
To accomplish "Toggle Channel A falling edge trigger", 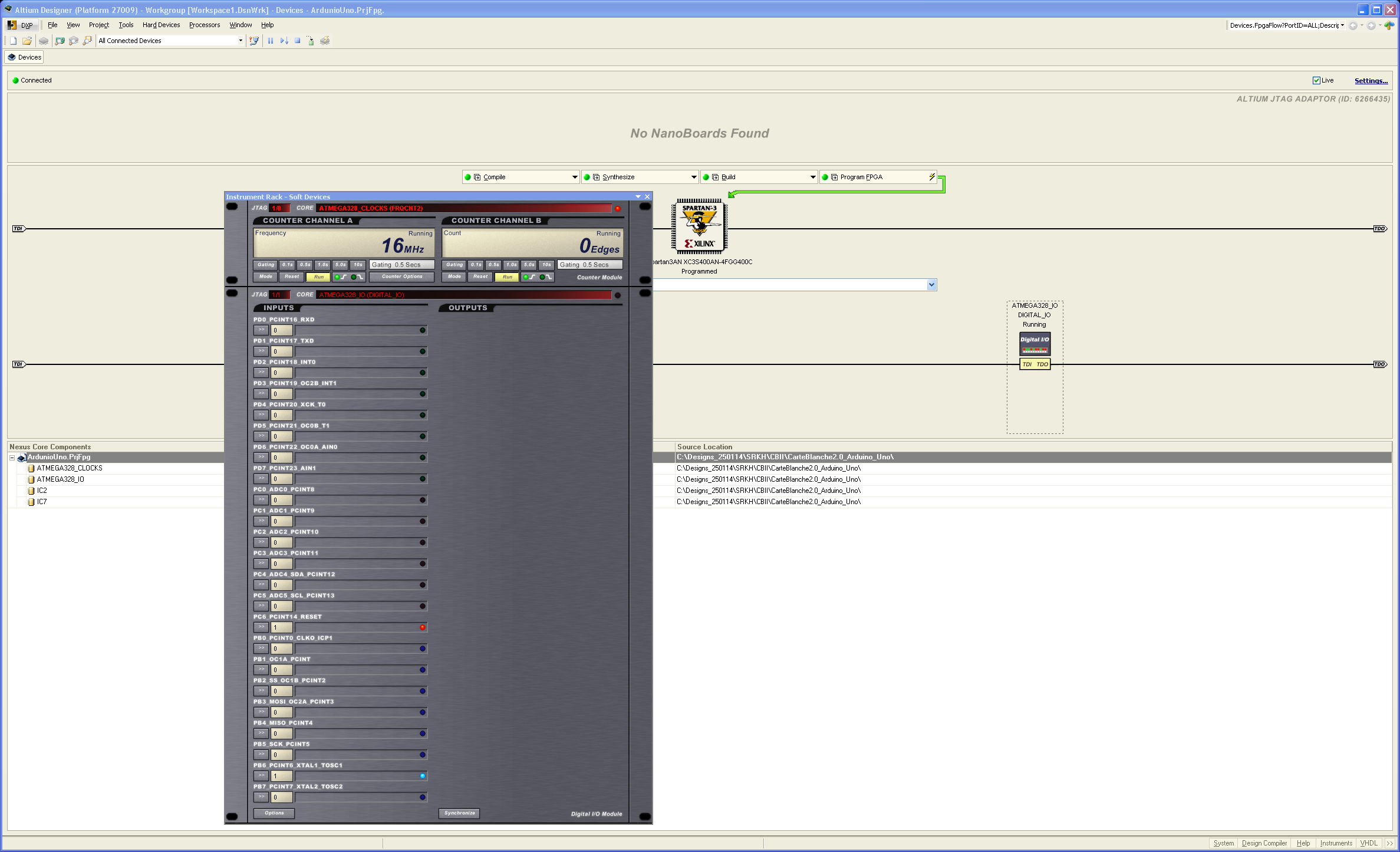I will click(x=357, y=277).
